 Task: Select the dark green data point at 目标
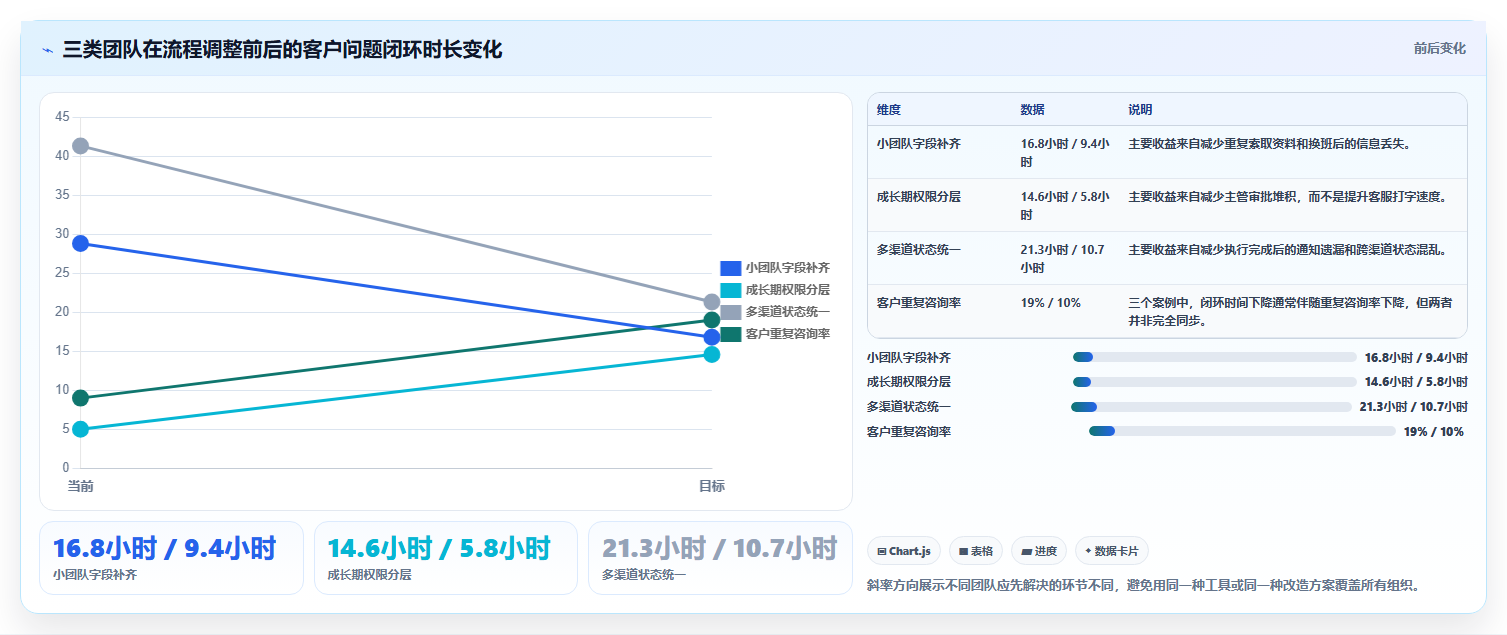click(712, 320)
